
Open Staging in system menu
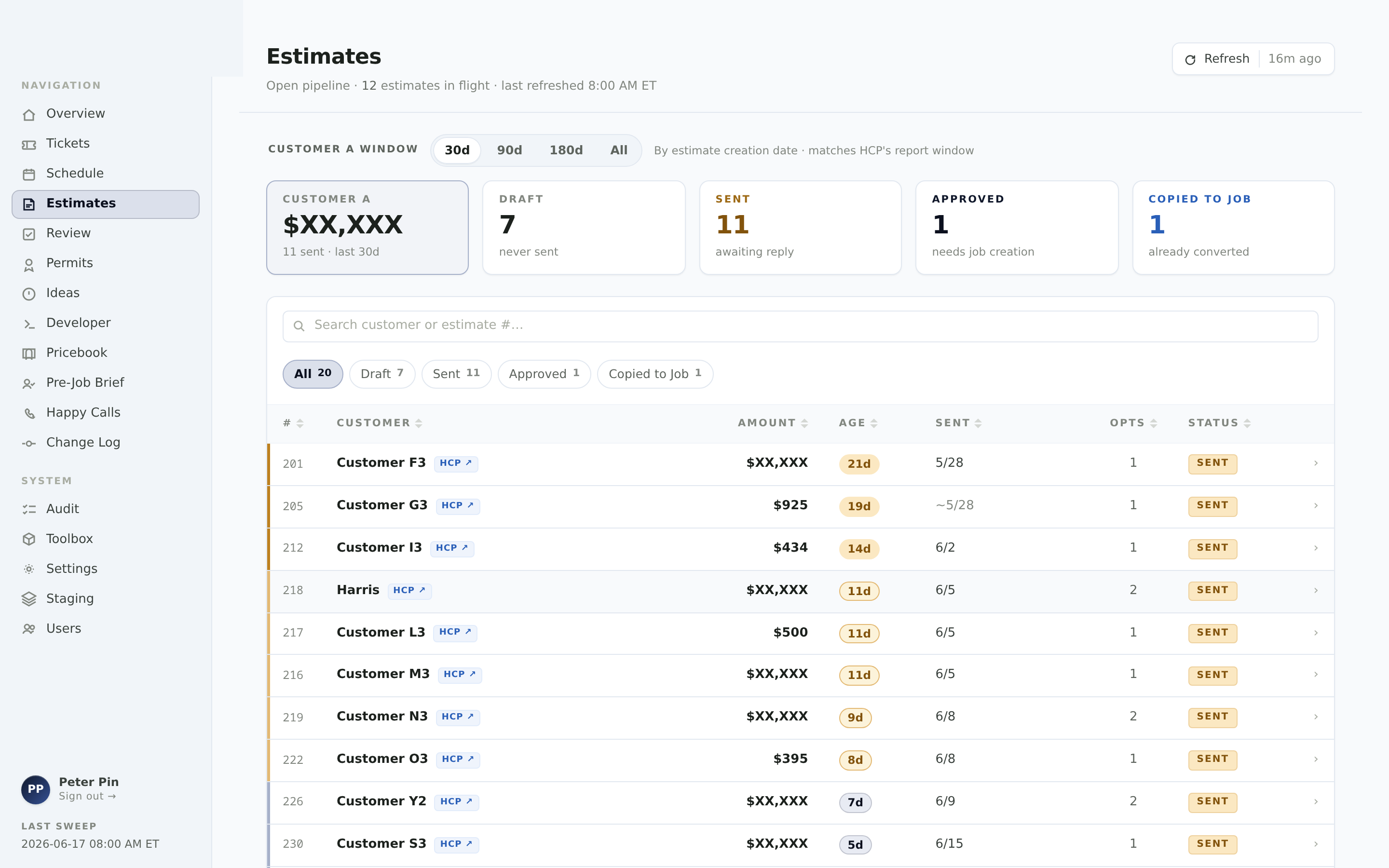(106, 599)
